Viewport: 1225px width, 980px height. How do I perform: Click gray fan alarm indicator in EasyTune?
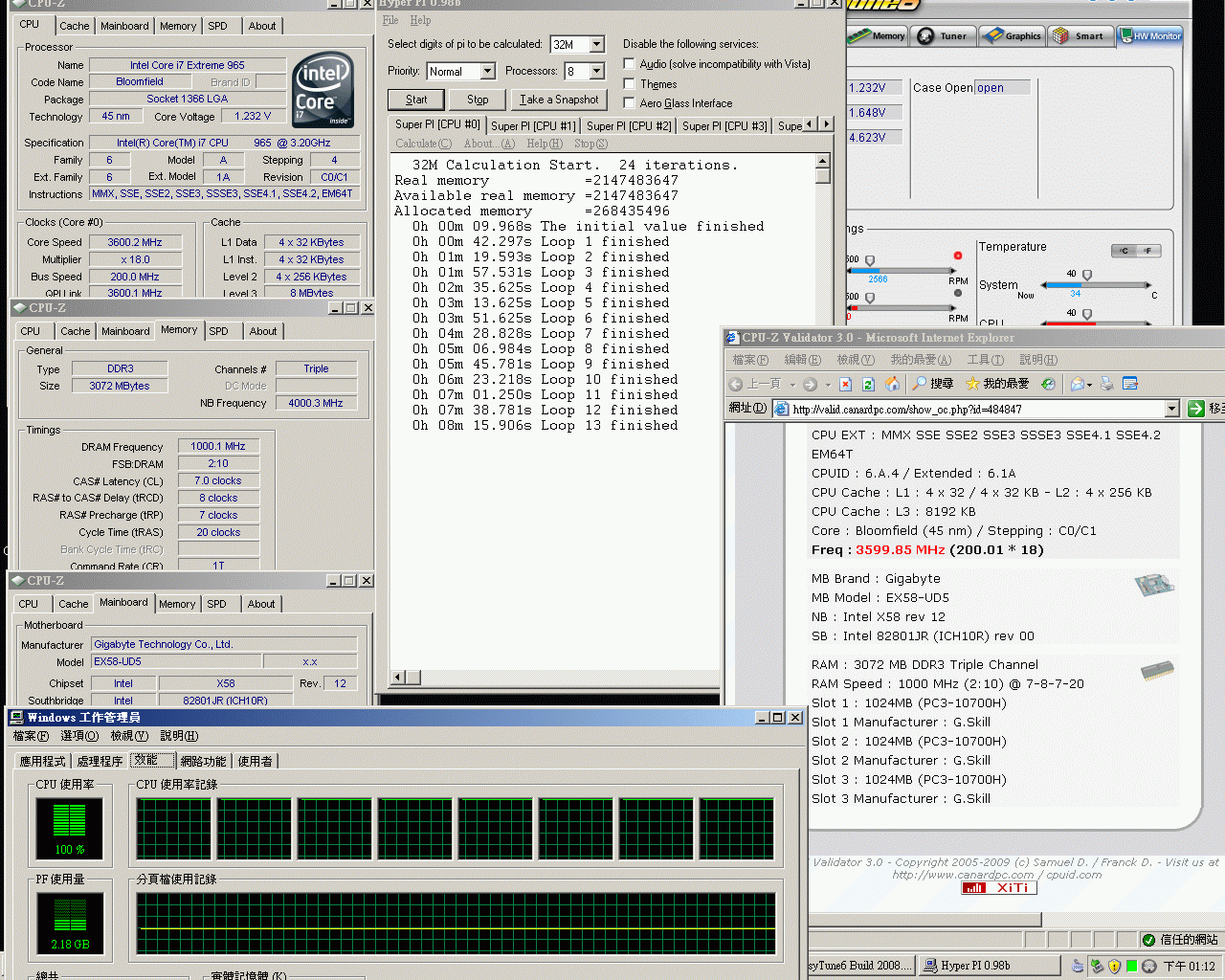coord(957,294)
